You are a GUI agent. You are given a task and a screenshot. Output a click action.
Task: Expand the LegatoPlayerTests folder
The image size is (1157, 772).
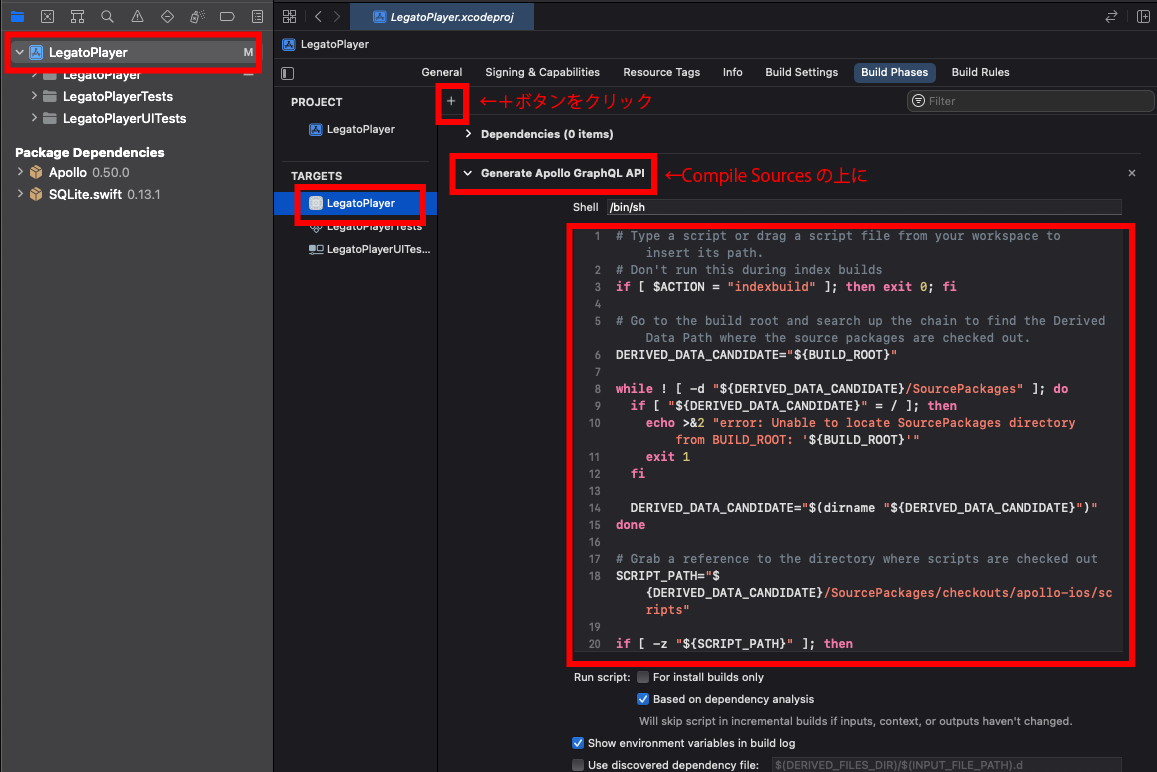coord(34,96)
